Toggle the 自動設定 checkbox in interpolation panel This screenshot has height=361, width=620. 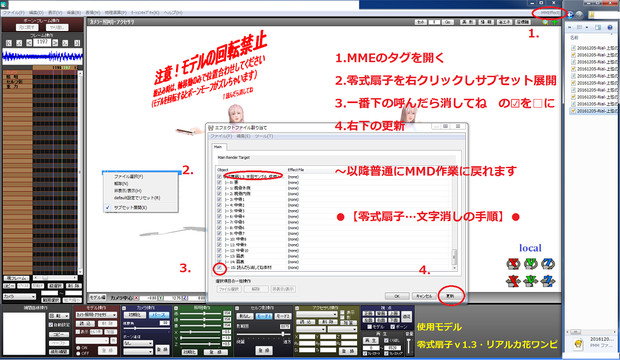pos(51,325)
